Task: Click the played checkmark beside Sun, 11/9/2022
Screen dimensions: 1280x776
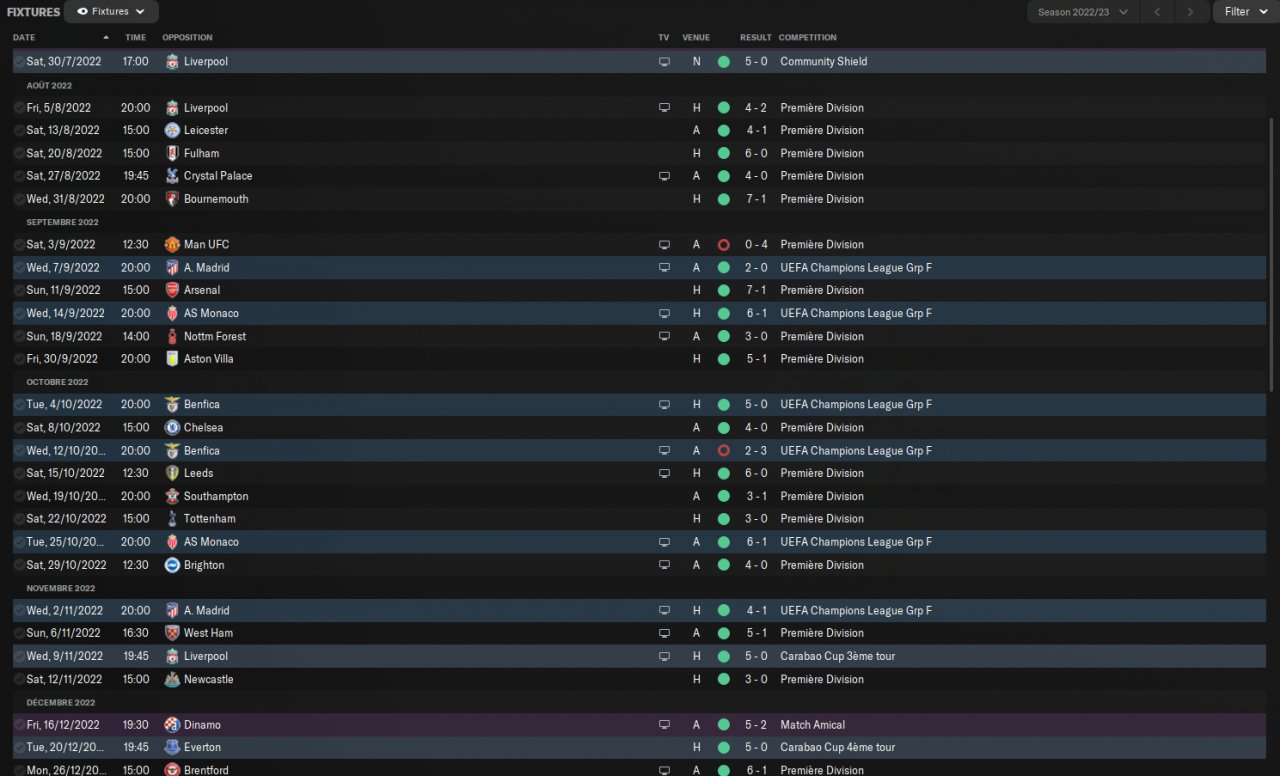Action: pos(19,290)
